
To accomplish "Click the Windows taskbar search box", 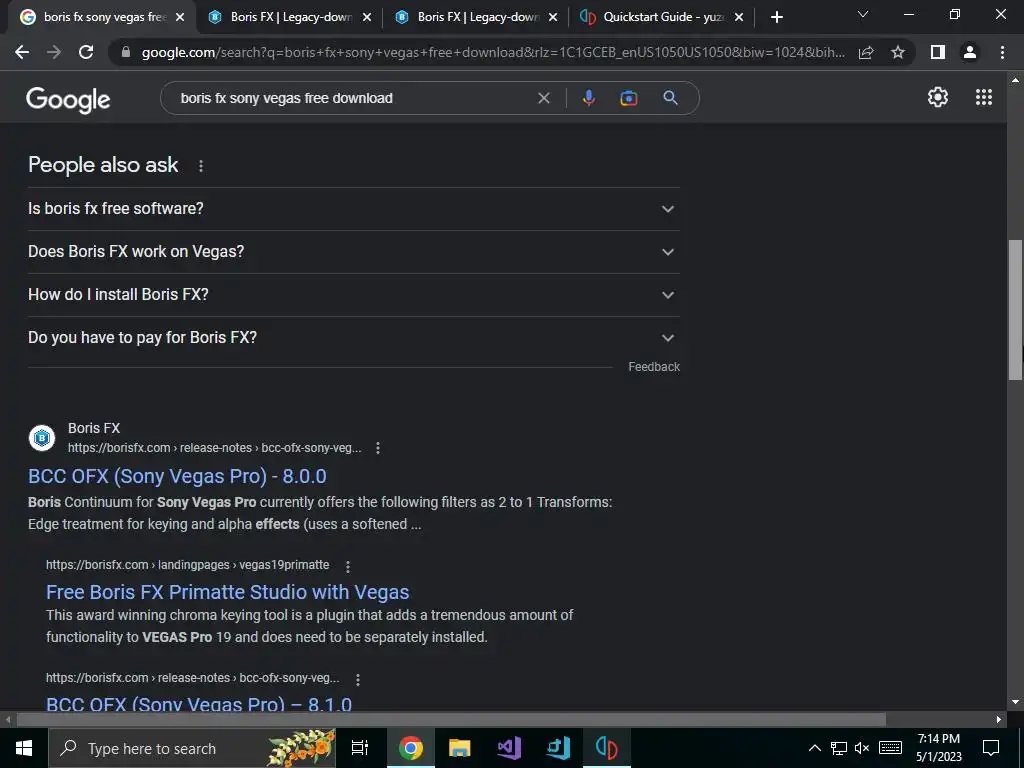I will coord(192,748).
